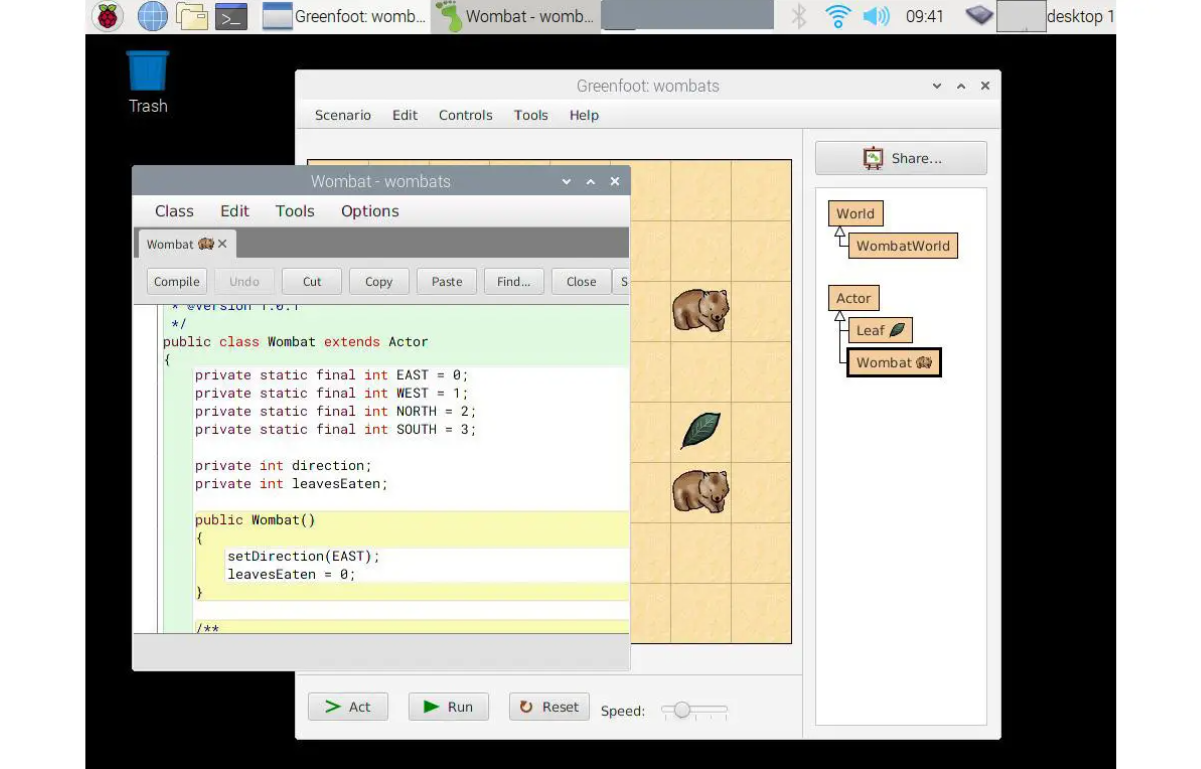The image size is (1201, 769).
Task: Reset the wombat scenario
Action: (549, 707)
